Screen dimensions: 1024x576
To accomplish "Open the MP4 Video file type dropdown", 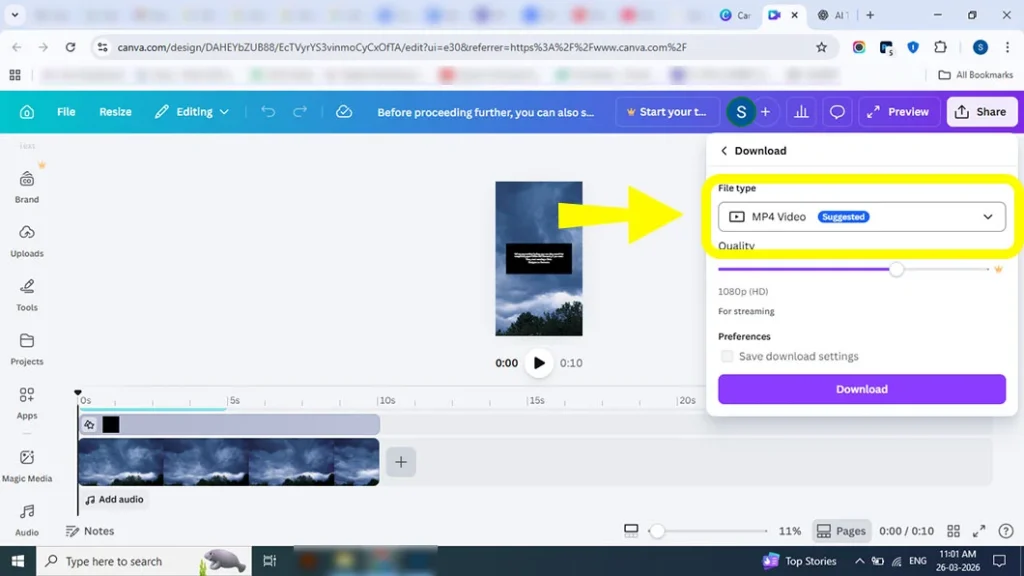I will (x=862, y=216).
